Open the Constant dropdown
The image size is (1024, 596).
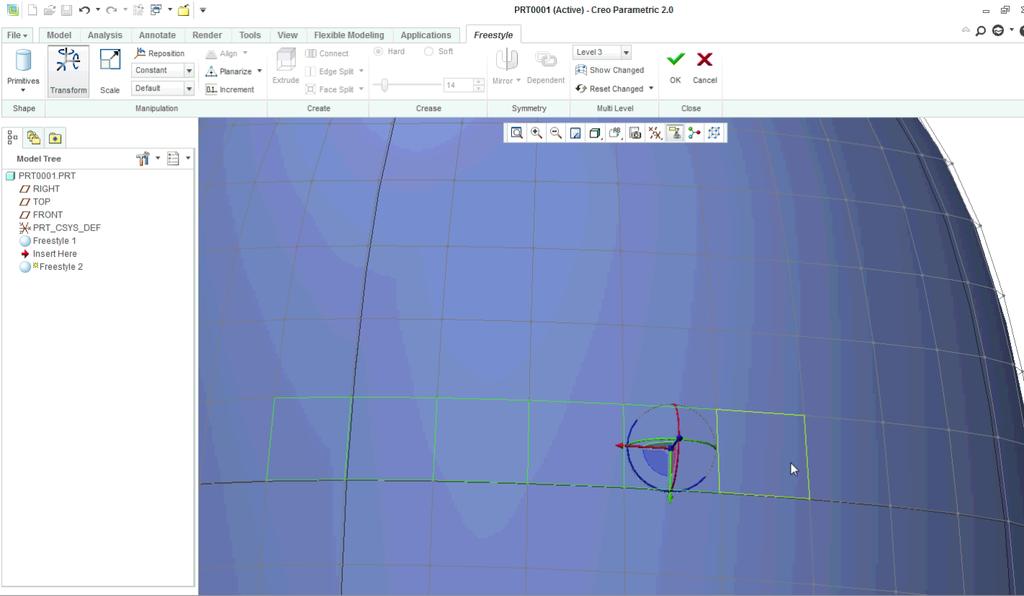click(163, 70)
